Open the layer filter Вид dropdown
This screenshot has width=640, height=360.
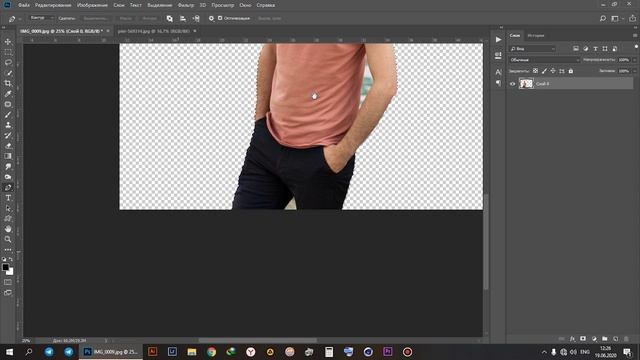[532, 49]
